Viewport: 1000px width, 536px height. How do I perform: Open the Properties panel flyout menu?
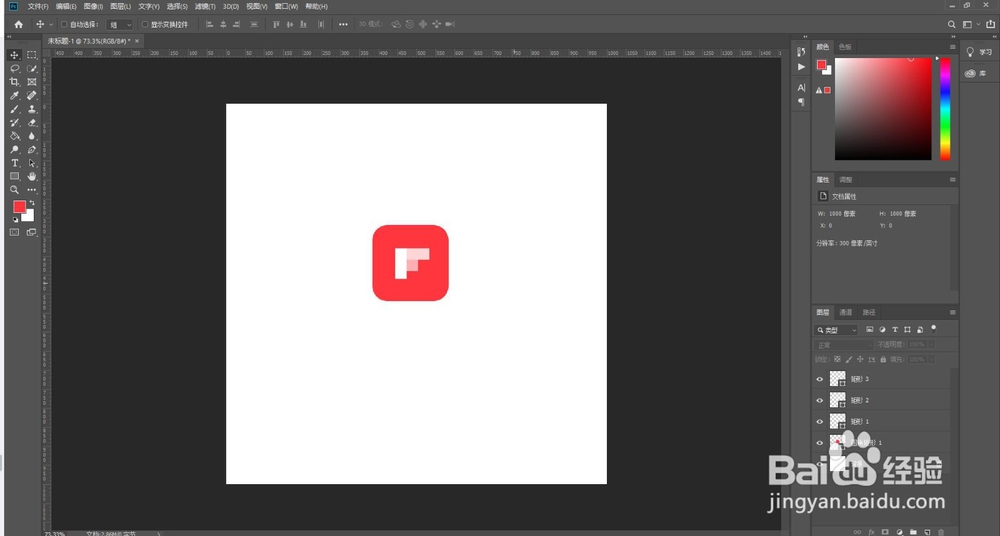coord(953,180)
